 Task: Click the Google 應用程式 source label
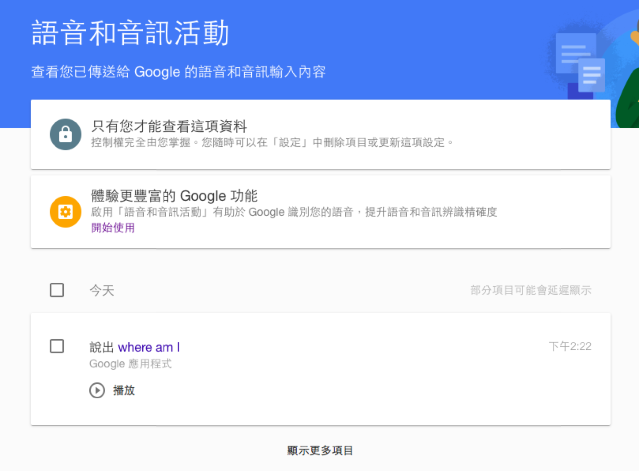pos(130,364)
